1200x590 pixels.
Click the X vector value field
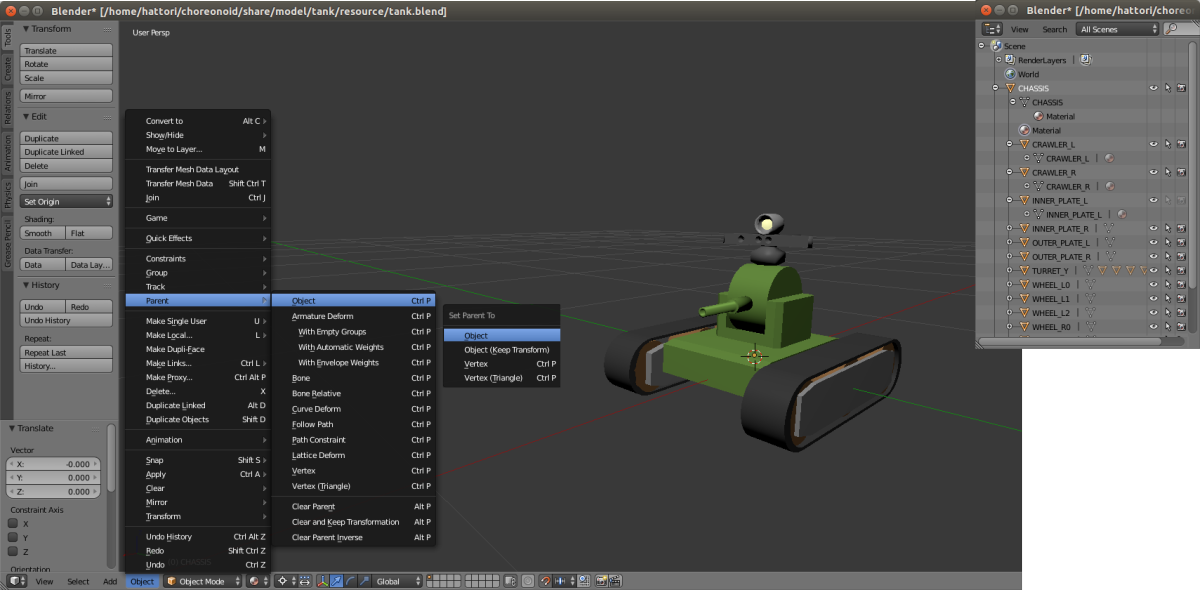pyautogui.click(x=54, y=464)
